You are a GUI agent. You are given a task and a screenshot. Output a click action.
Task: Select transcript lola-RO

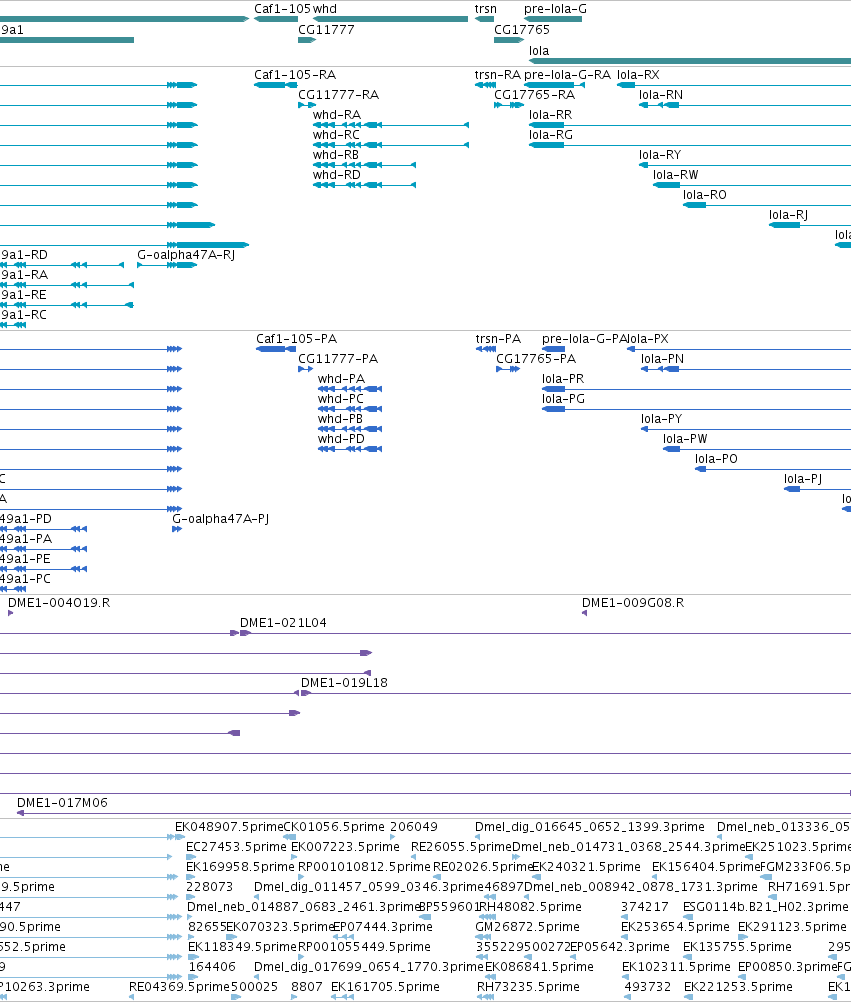[x=705, y=195]
